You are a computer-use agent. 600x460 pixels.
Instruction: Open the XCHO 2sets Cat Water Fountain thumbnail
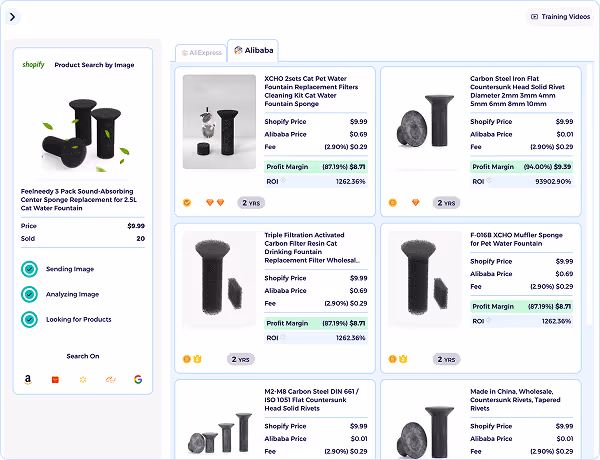pyautogui.click(x=219, y=122)
